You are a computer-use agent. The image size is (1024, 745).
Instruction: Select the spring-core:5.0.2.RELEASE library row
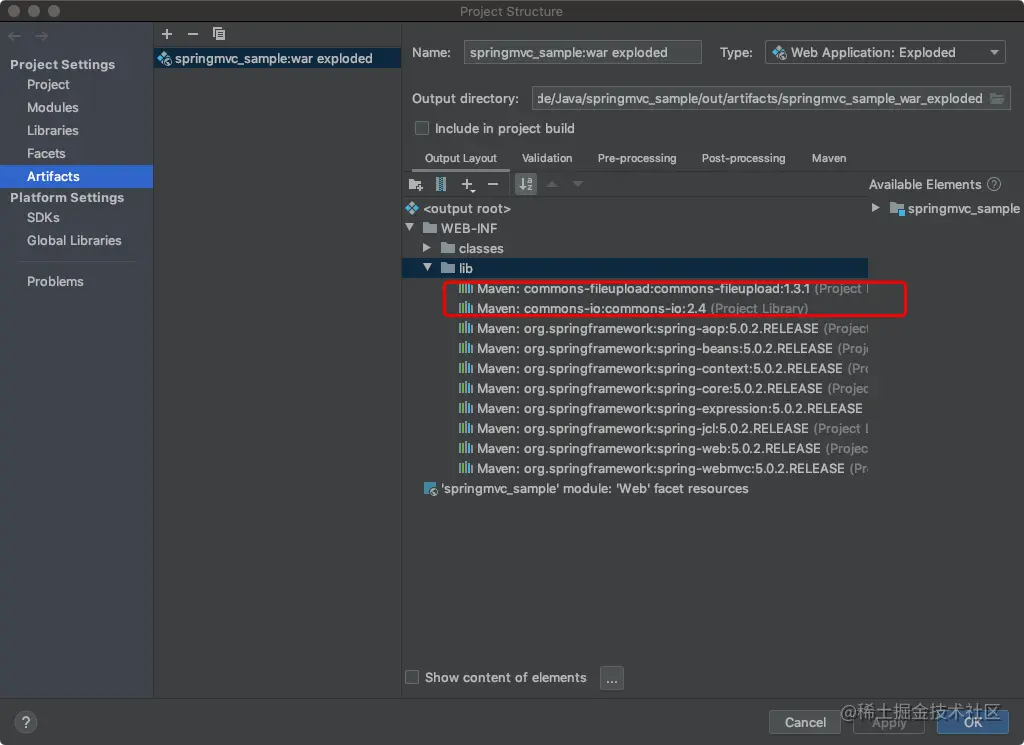[663, 388]
